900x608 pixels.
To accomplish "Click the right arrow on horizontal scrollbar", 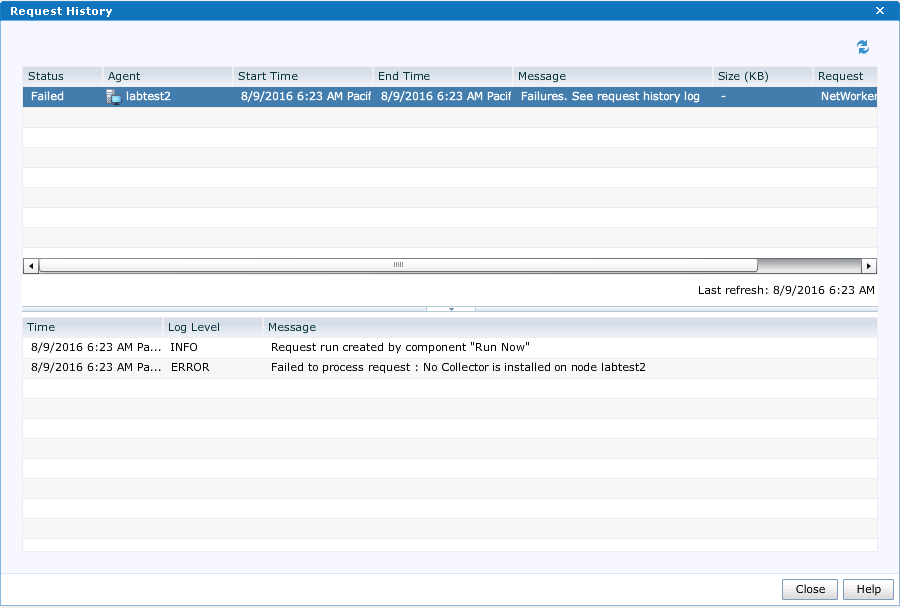I will point(869,265).
